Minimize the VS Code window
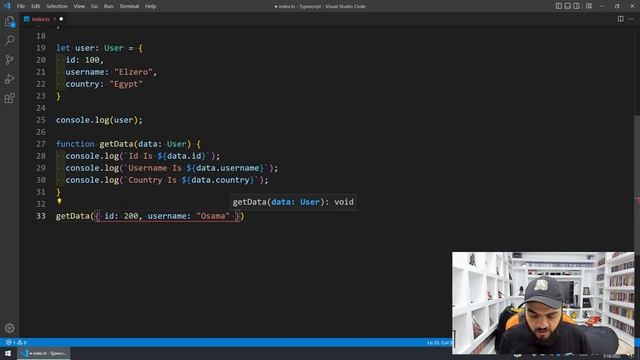The image size is (640, 360). [602, 6]
